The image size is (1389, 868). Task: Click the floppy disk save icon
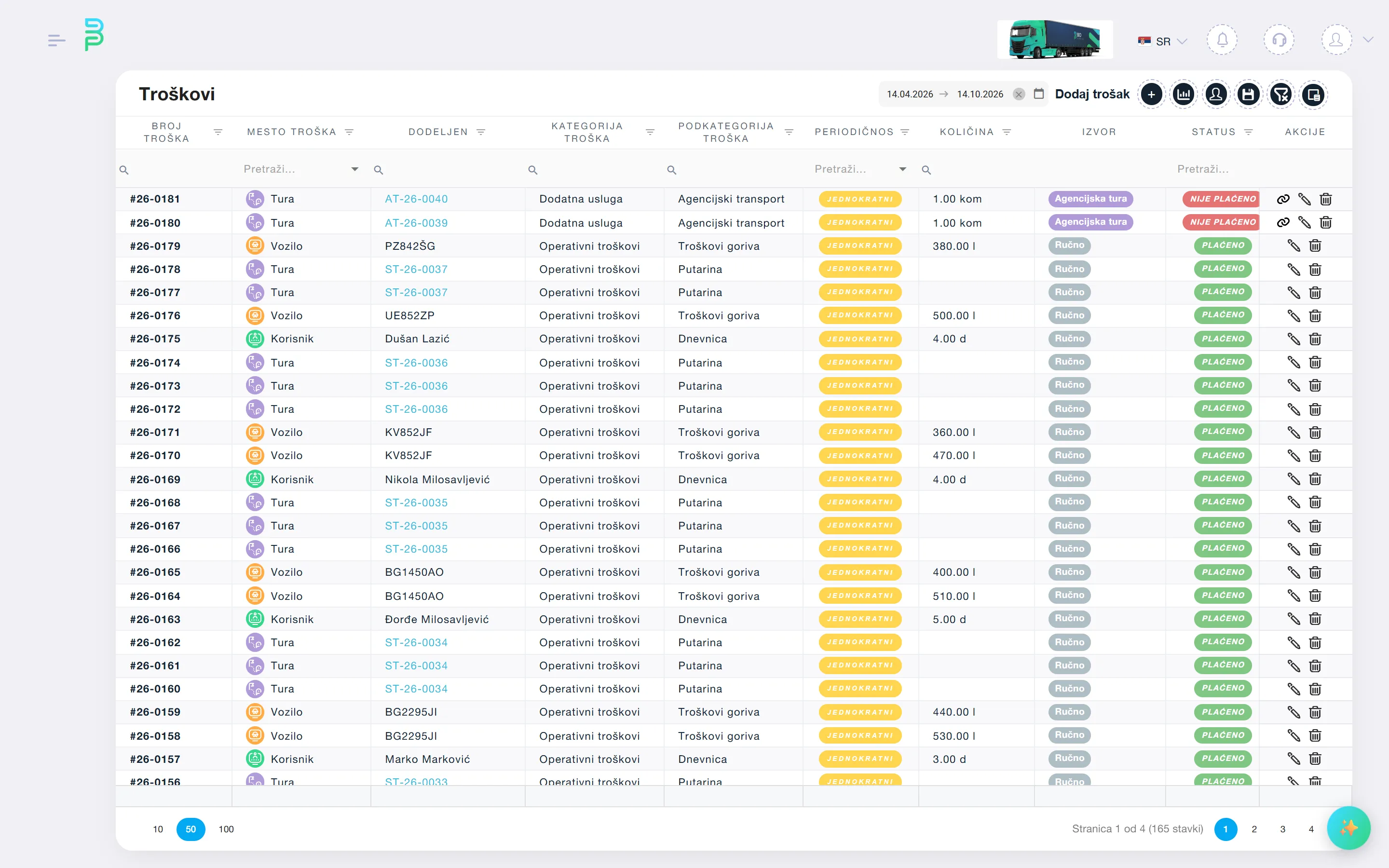point(1248,94)
